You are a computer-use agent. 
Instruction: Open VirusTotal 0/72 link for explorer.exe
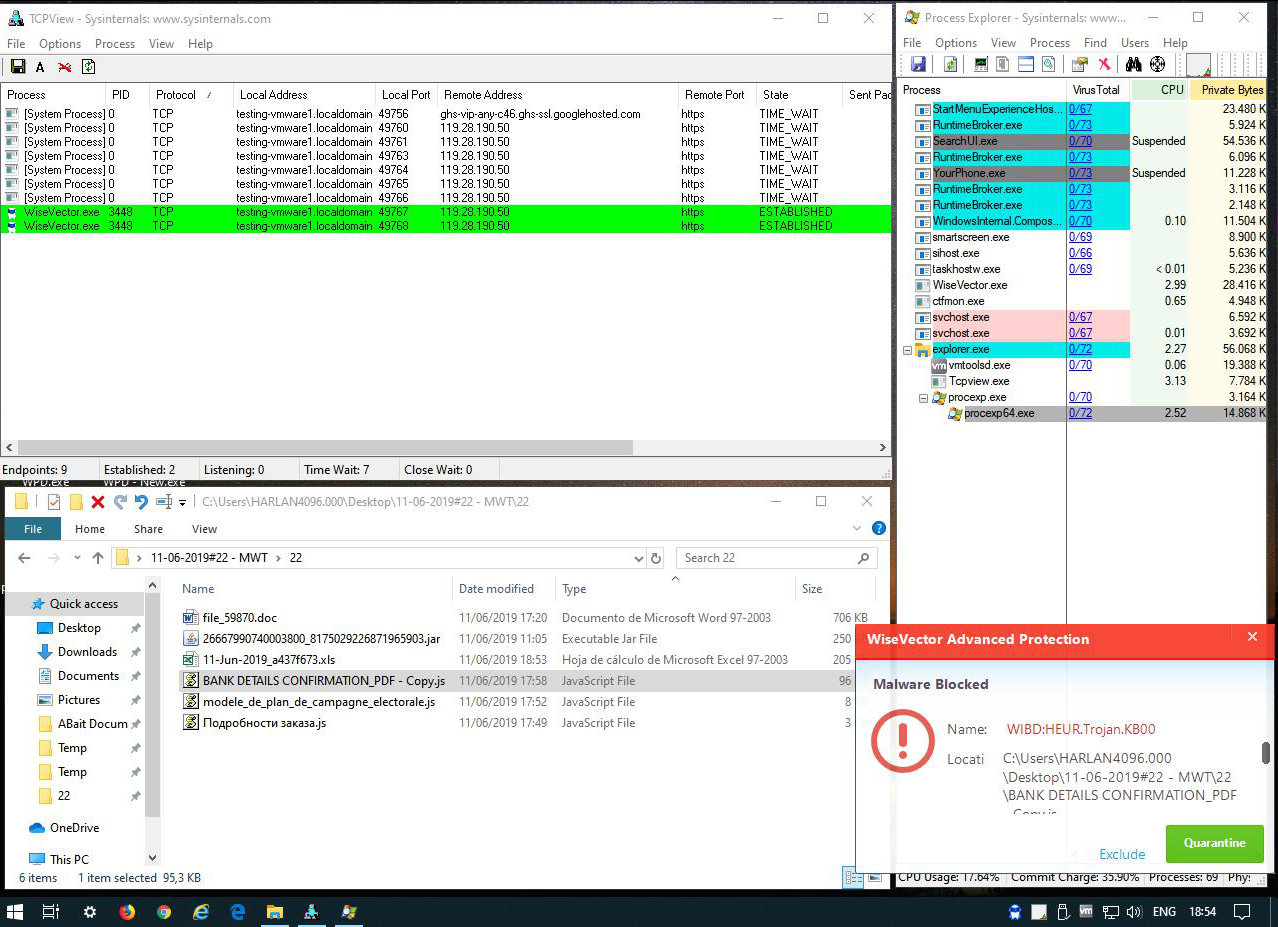tap(1080, 349)
